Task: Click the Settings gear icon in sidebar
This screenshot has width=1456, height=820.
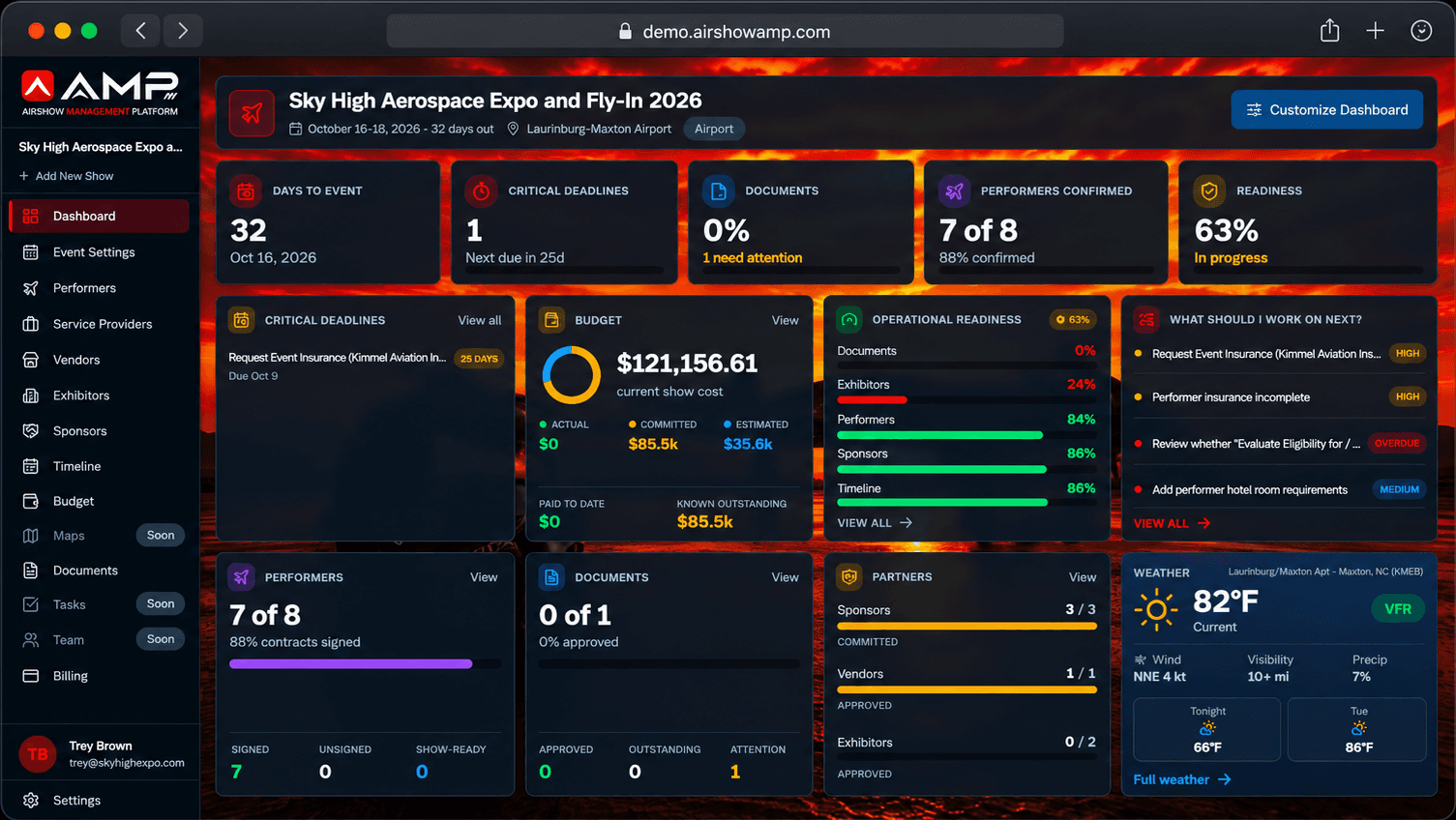Action: point(31,801)
